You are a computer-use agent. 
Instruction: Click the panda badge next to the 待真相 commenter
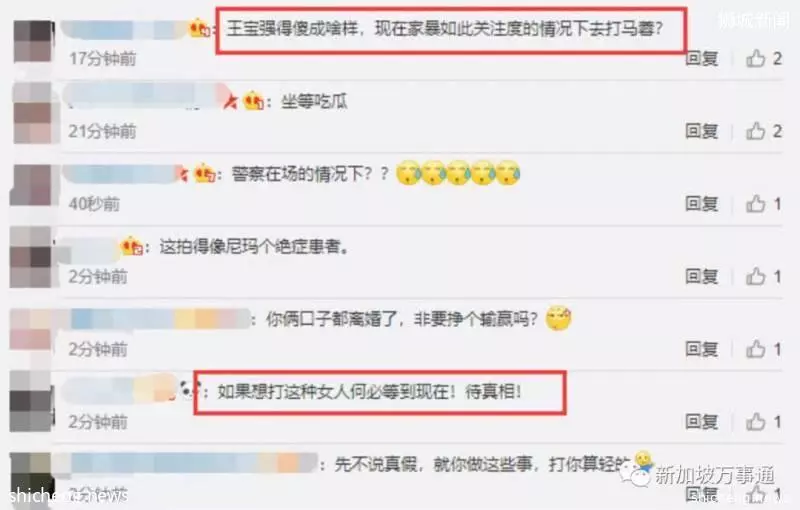(x=190, y=390)
